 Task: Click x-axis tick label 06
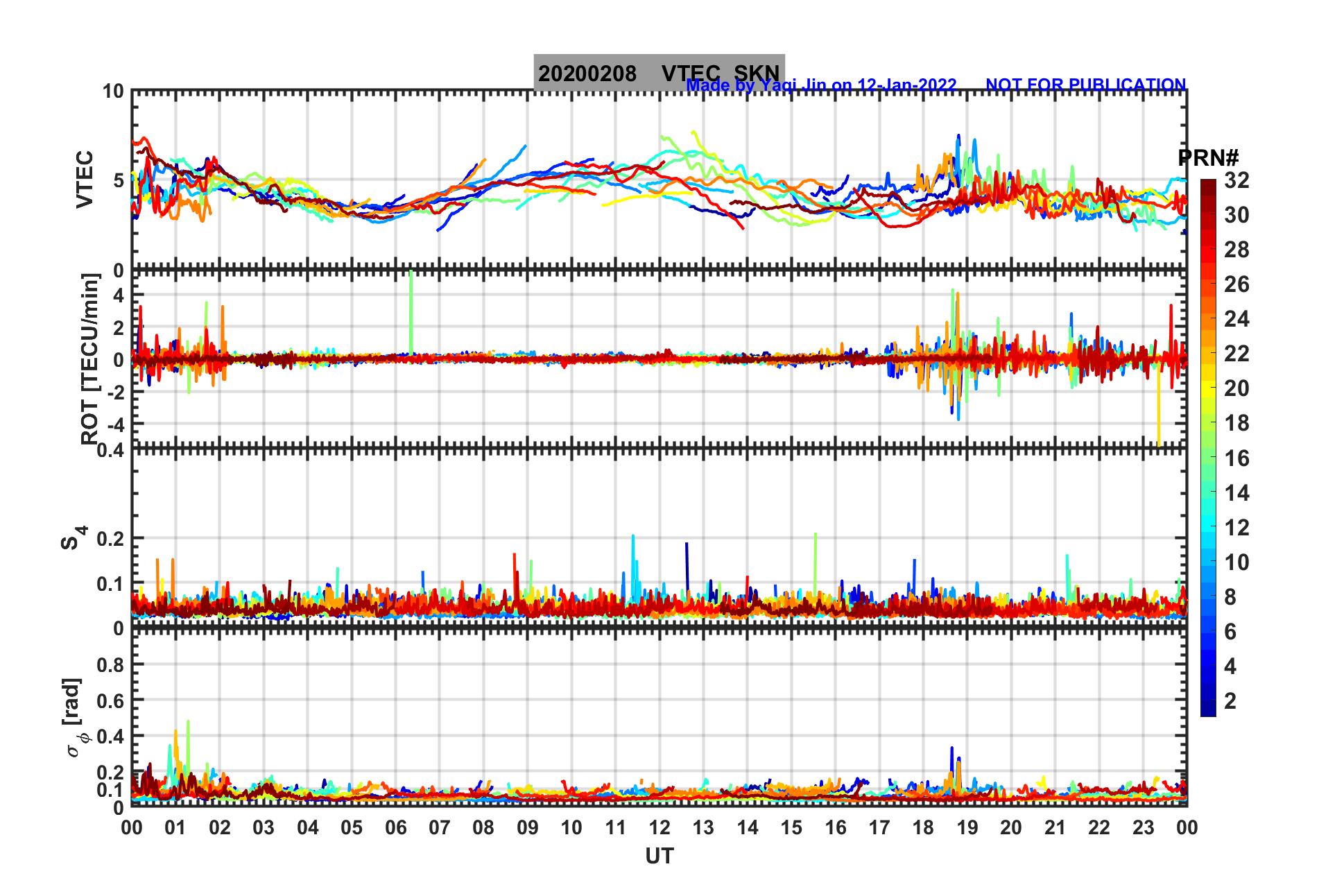tap(395, 827)
